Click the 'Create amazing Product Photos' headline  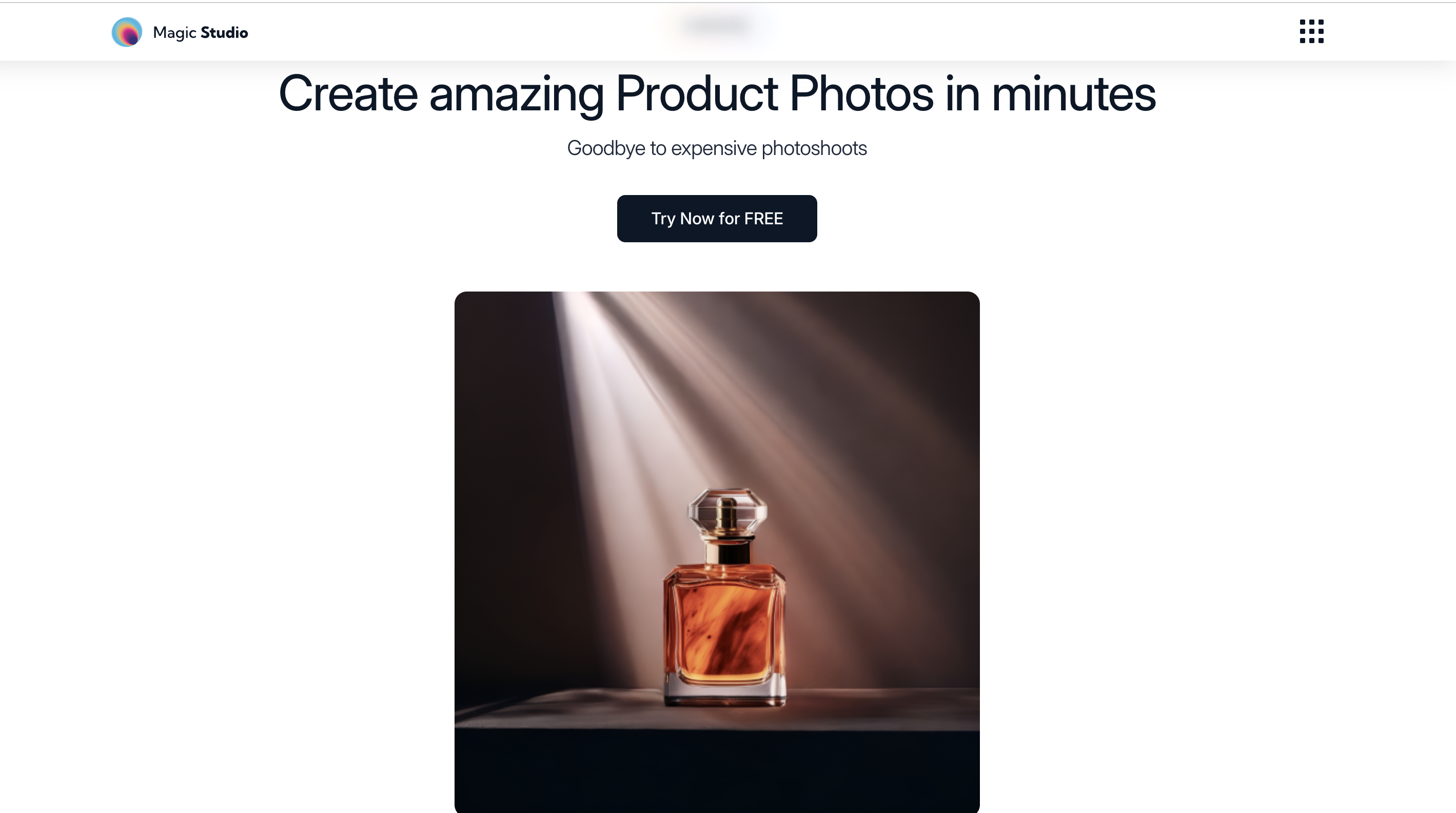click(x=717, y=94)
